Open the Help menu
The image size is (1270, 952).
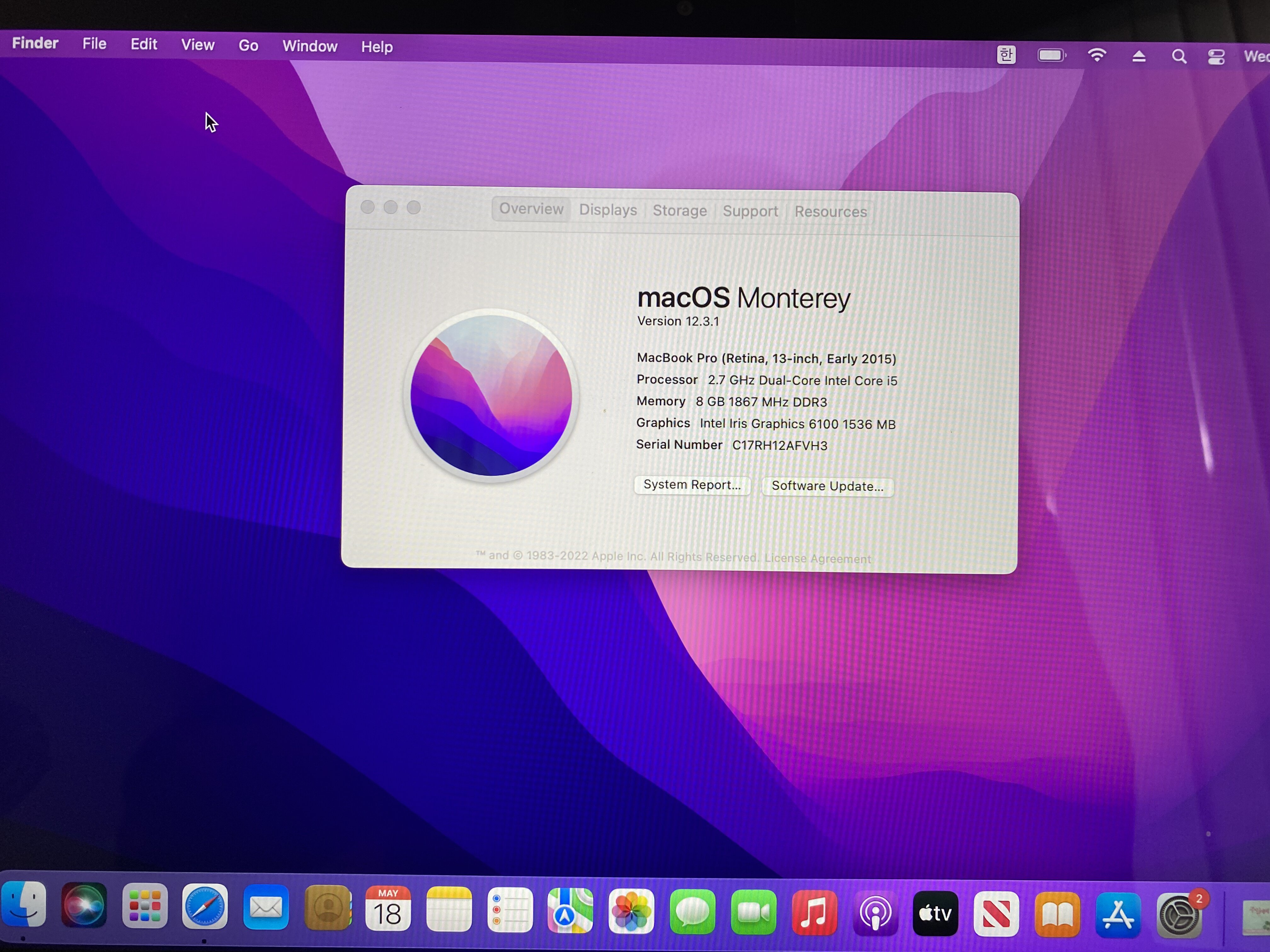coord(377,47)
